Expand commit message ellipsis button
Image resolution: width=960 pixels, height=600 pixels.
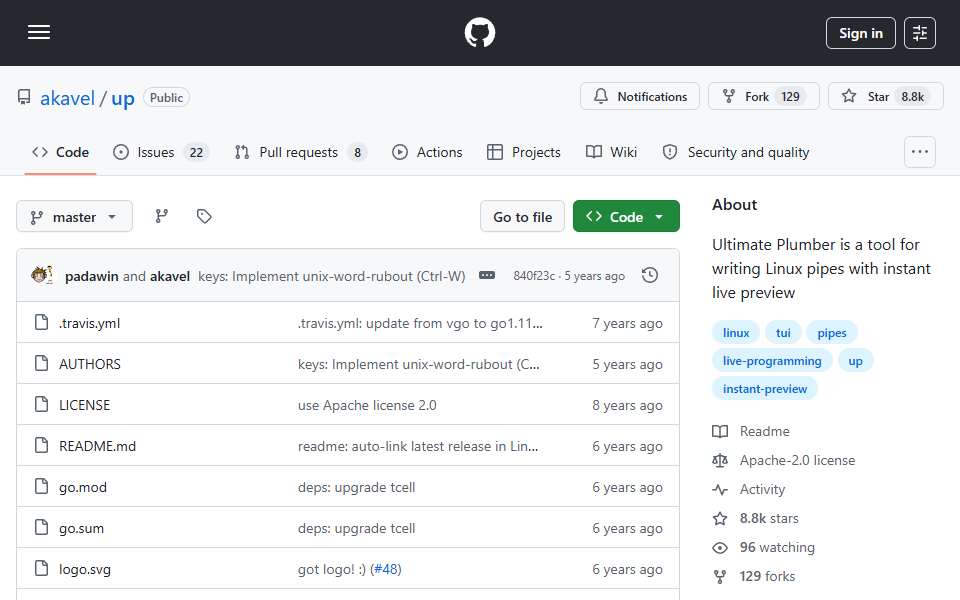(487, 276)
